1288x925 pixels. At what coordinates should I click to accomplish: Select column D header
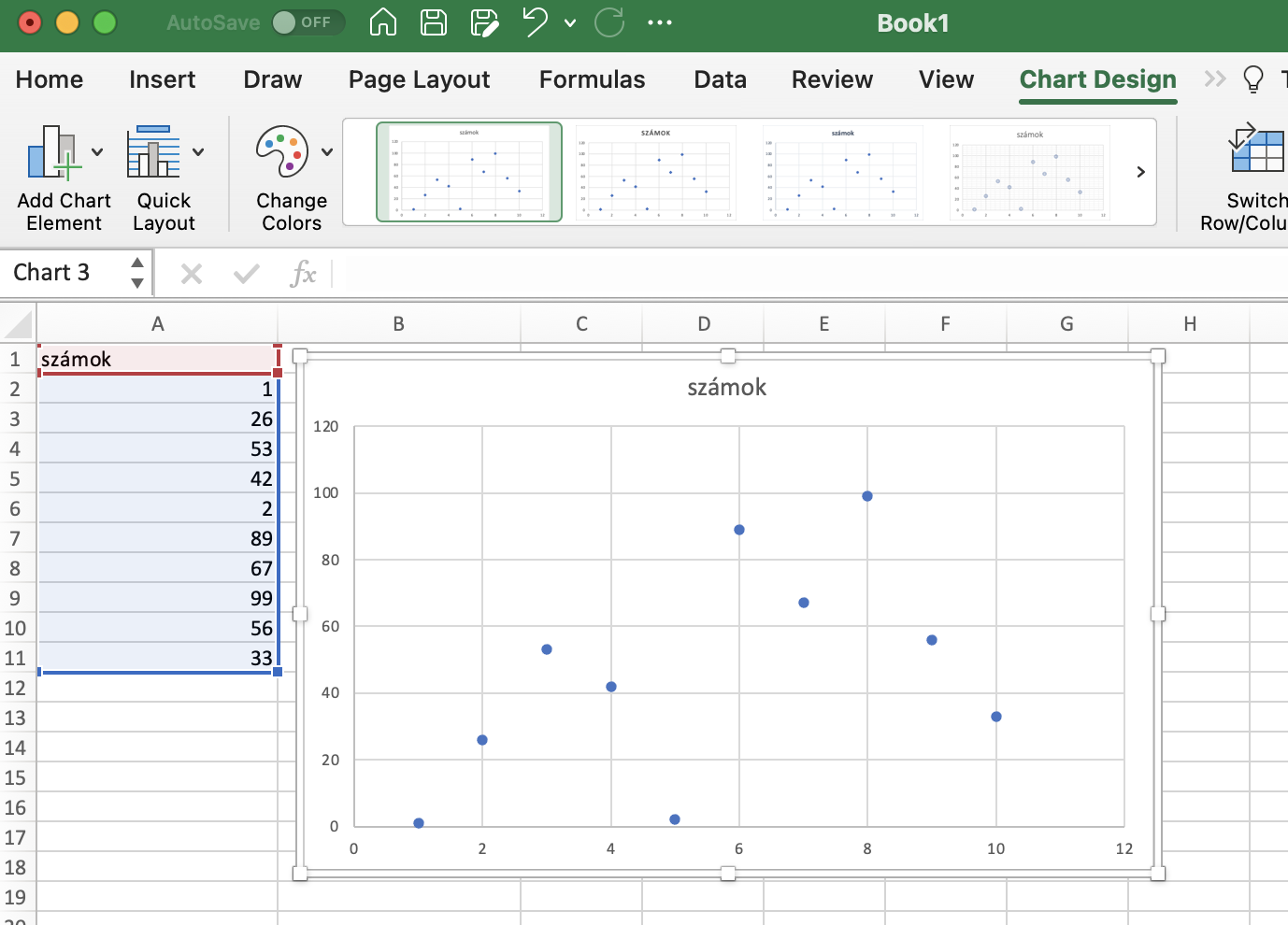click(704, 324)
